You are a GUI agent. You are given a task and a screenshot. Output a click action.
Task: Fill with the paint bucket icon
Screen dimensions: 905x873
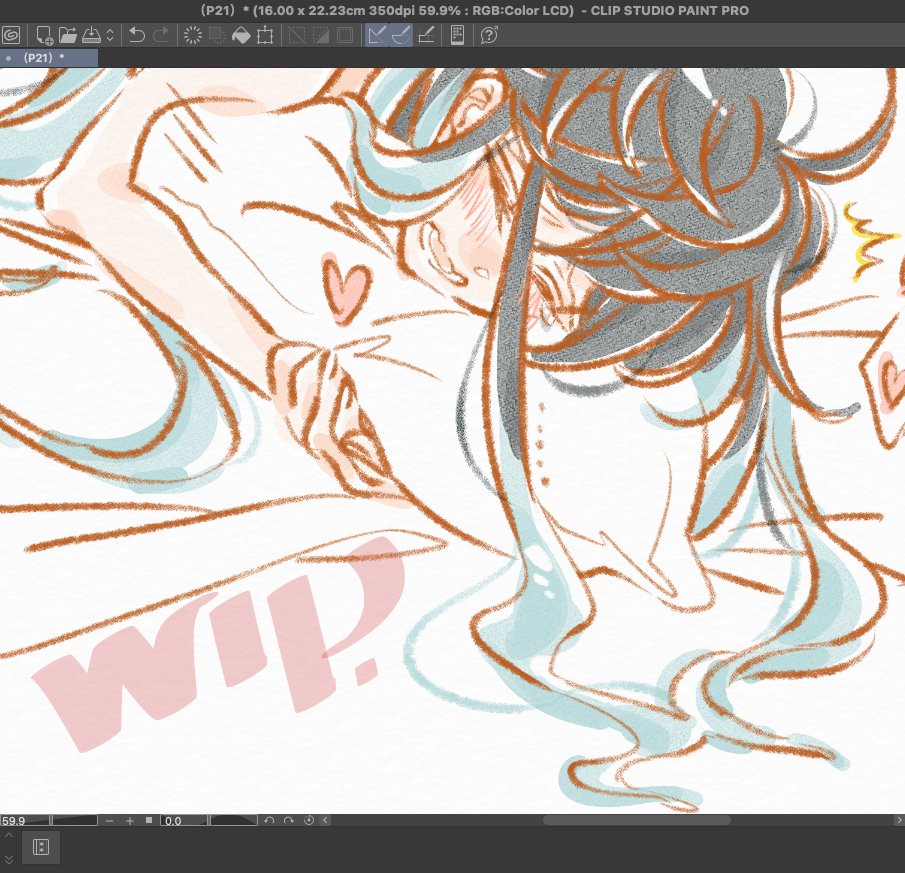point(241,35)
